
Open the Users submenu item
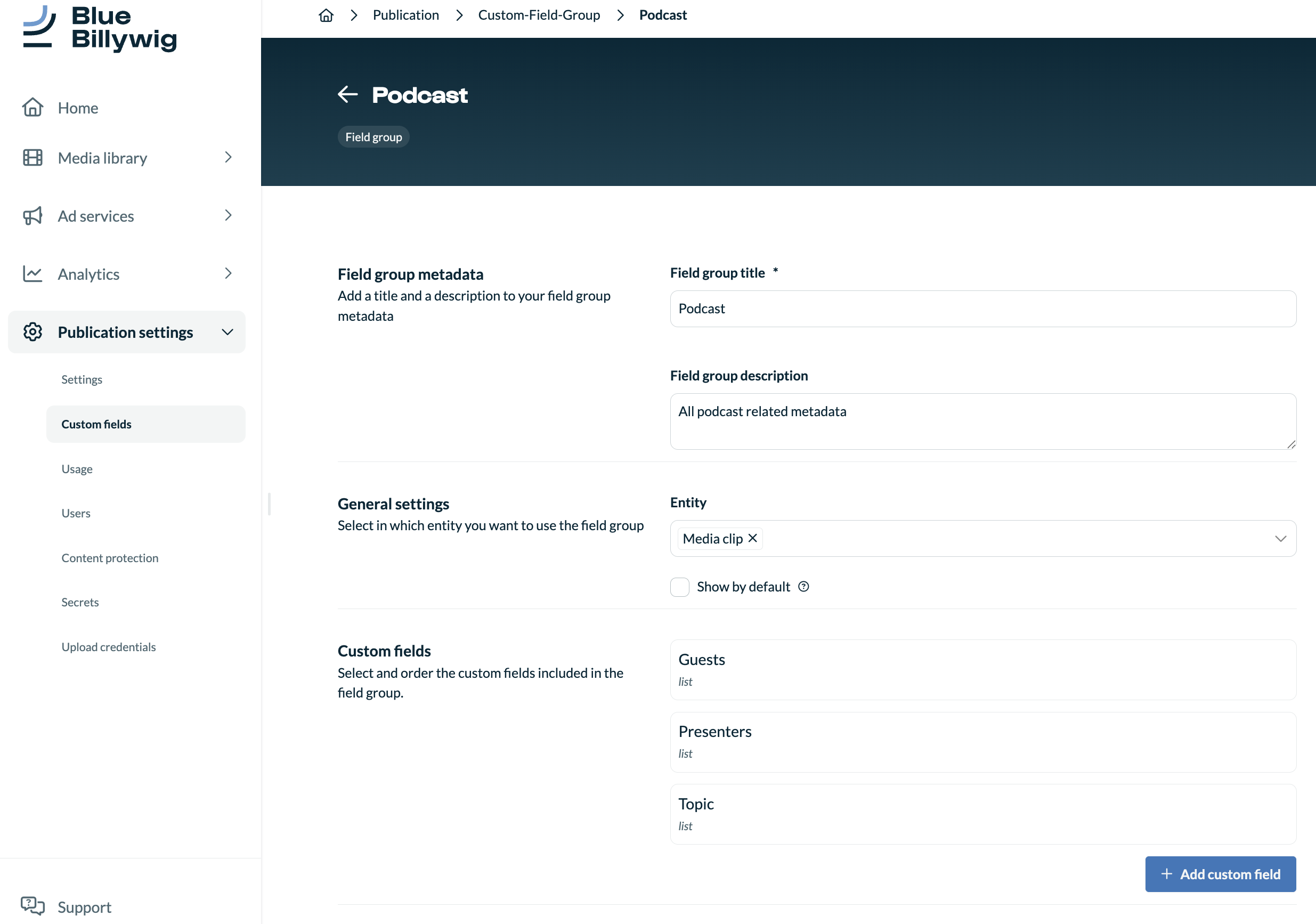76,513
